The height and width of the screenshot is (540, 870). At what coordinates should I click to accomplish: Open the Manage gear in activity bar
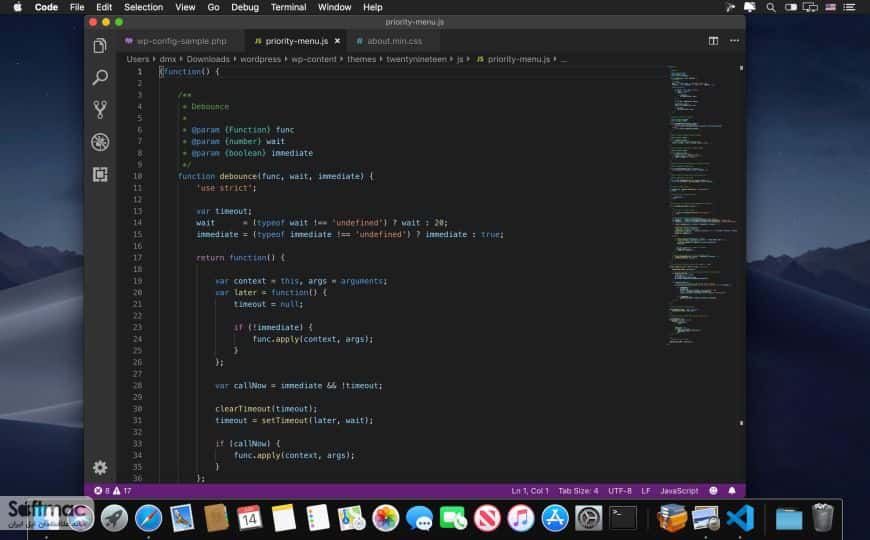(100, 467)
